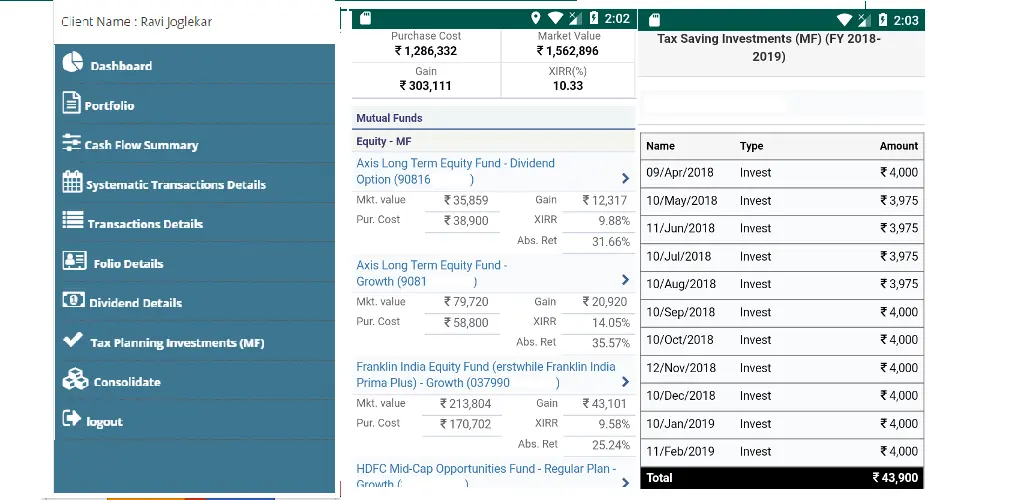
Task: Click the Dividend Details money icon
Action: click(x=73, y=300)
